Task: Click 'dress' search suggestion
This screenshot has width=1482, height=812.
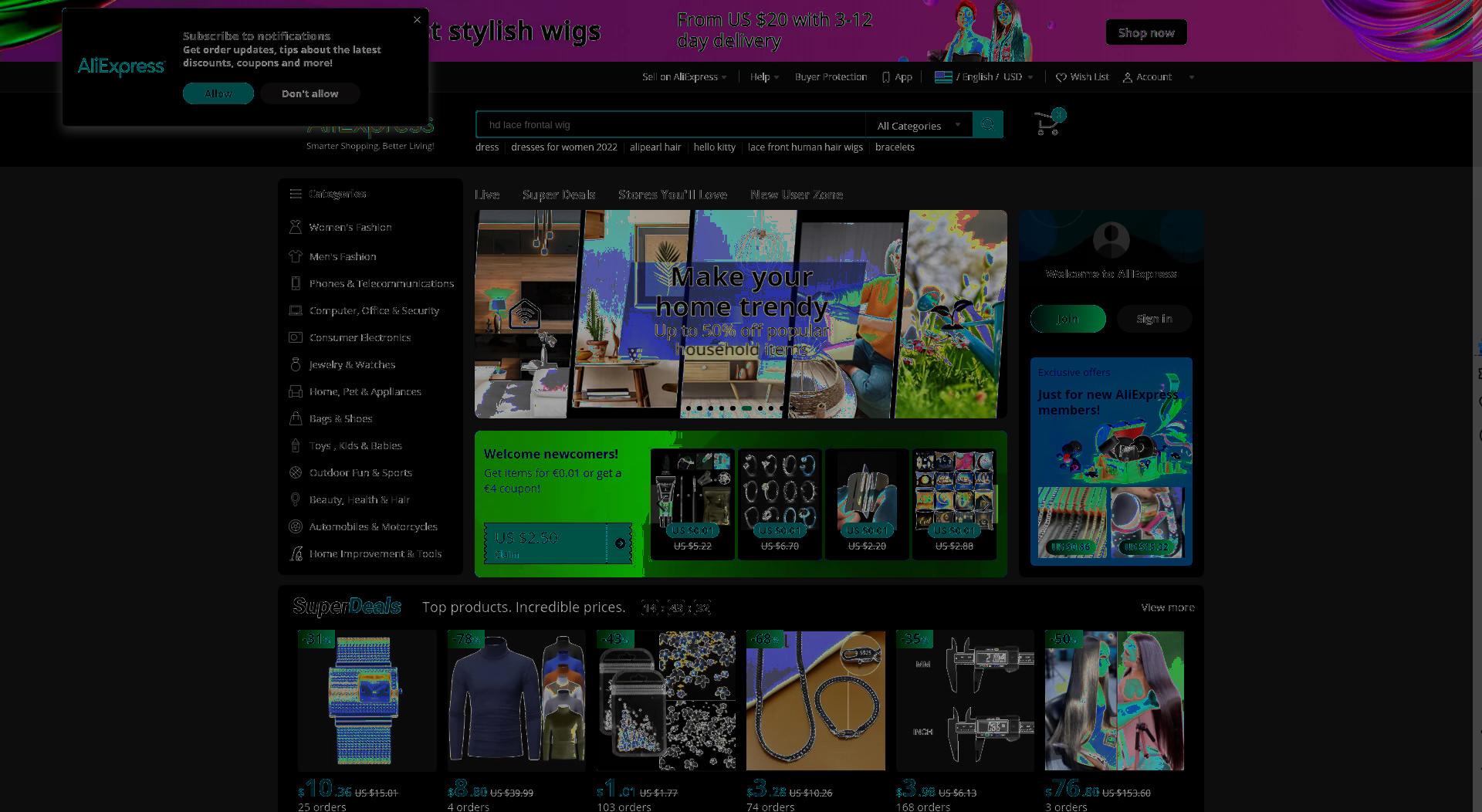Action: click(x=487, y=147)
